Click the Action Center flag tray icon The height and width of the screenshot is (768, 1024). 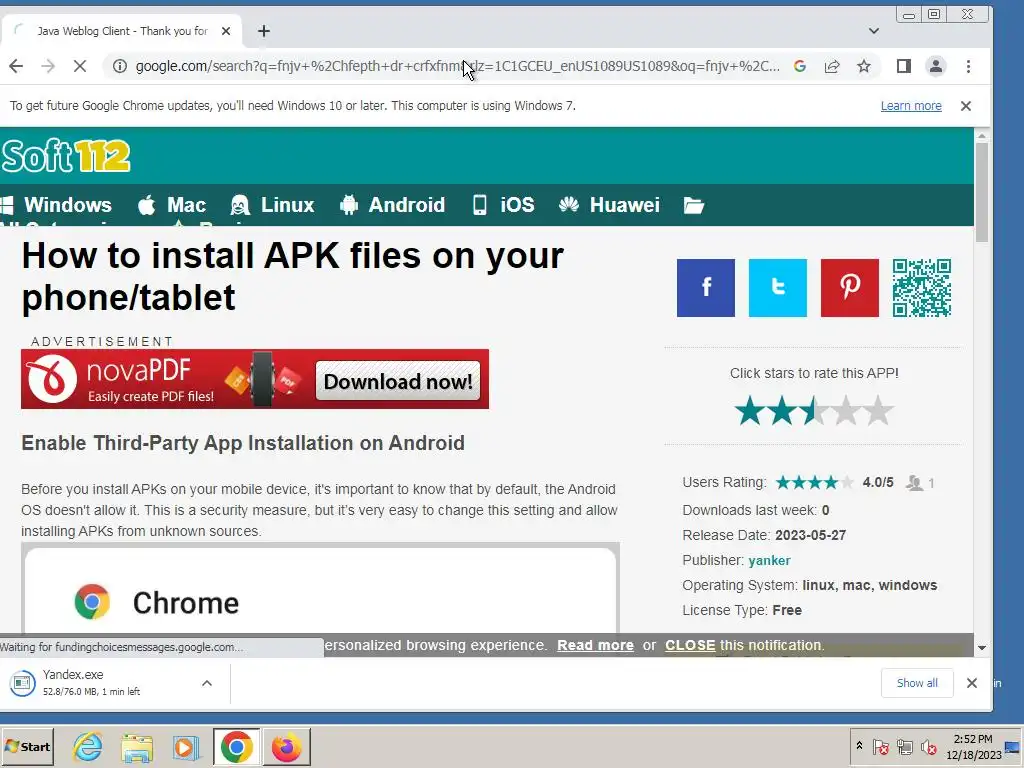pos(881,746)
